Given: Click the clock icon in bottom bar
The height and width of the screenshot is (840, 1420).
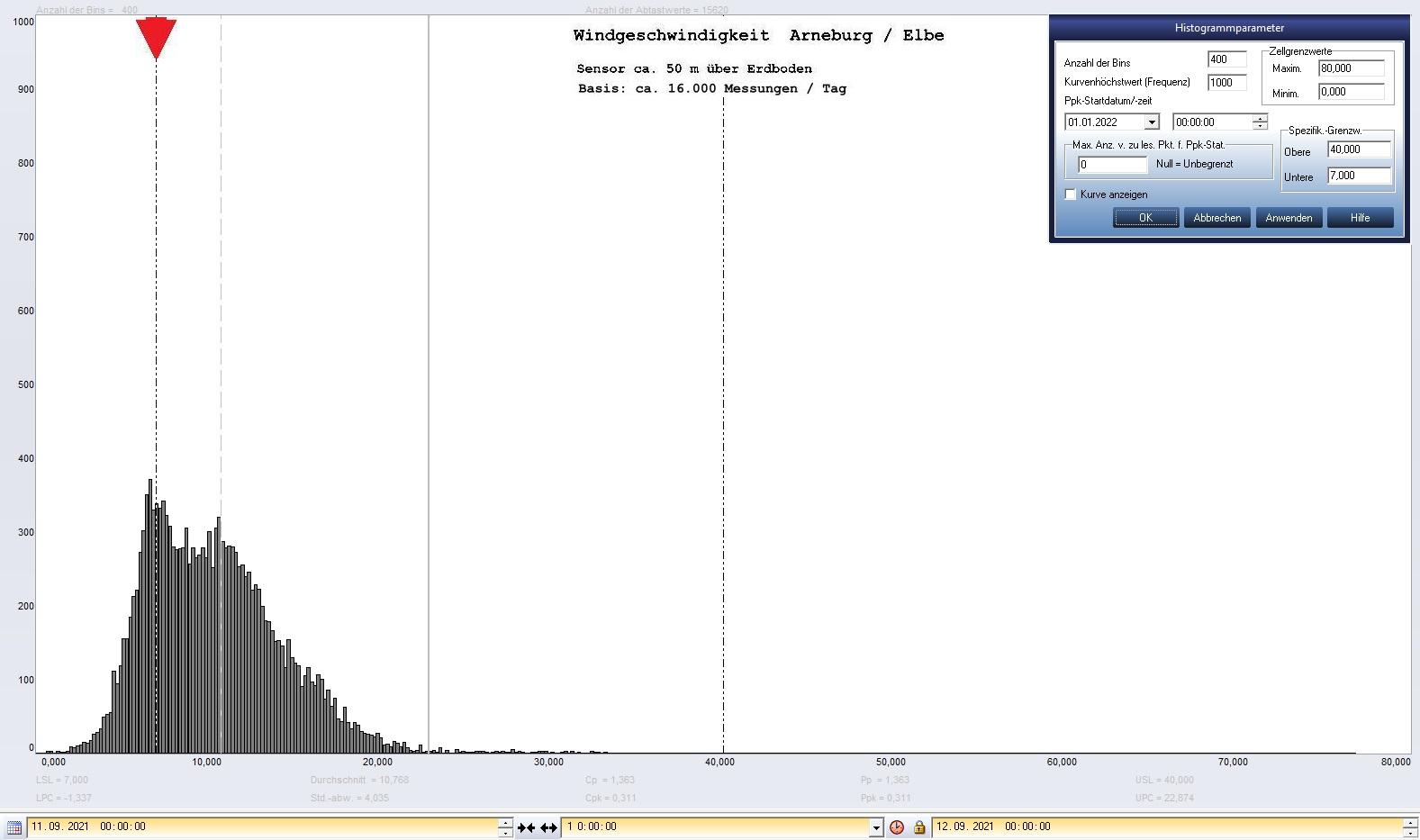Looking at the screenshot, I should 897,827.
